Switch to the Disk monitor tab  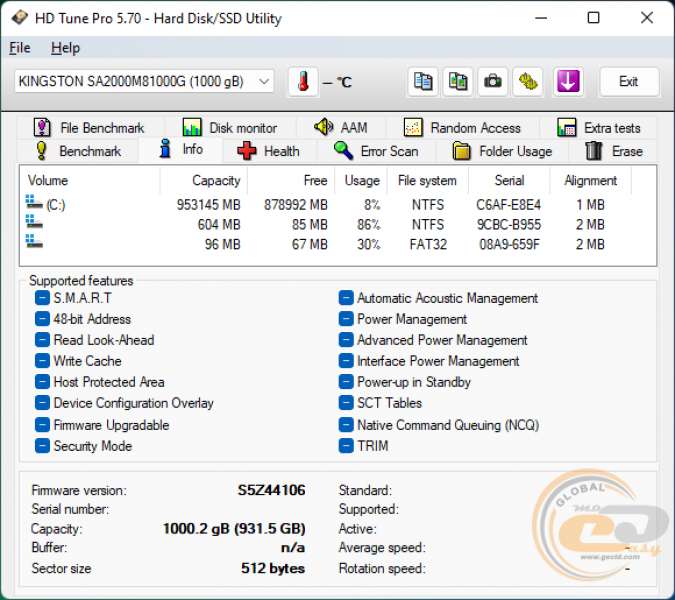[x=230, y=128]
